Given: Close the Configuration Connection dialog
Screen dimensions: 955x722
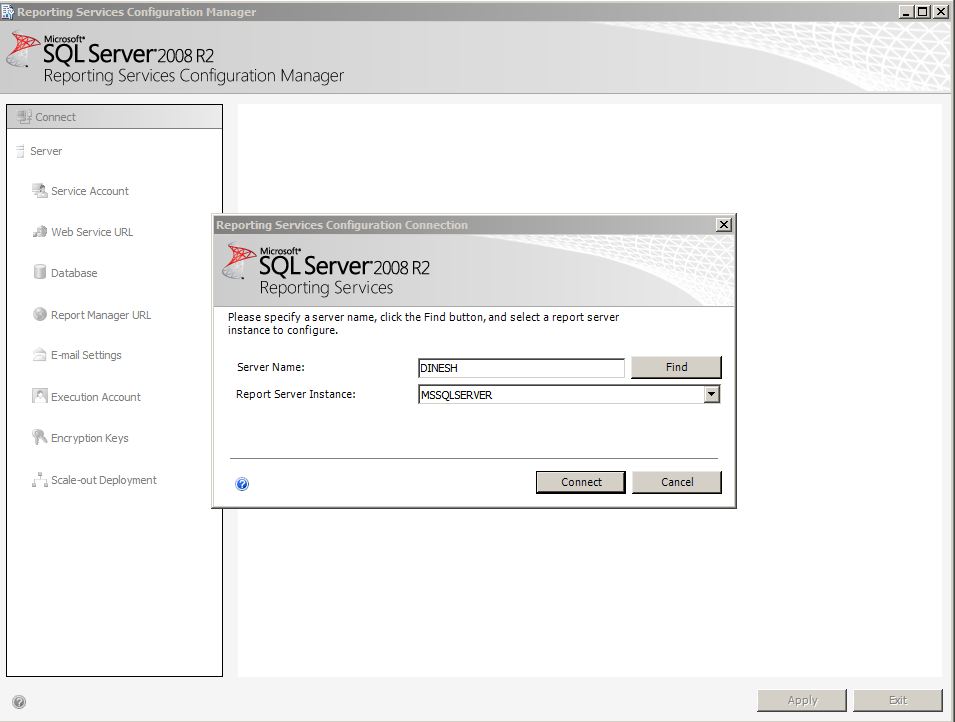Looking at the screenshot, I should coord(724,225).
